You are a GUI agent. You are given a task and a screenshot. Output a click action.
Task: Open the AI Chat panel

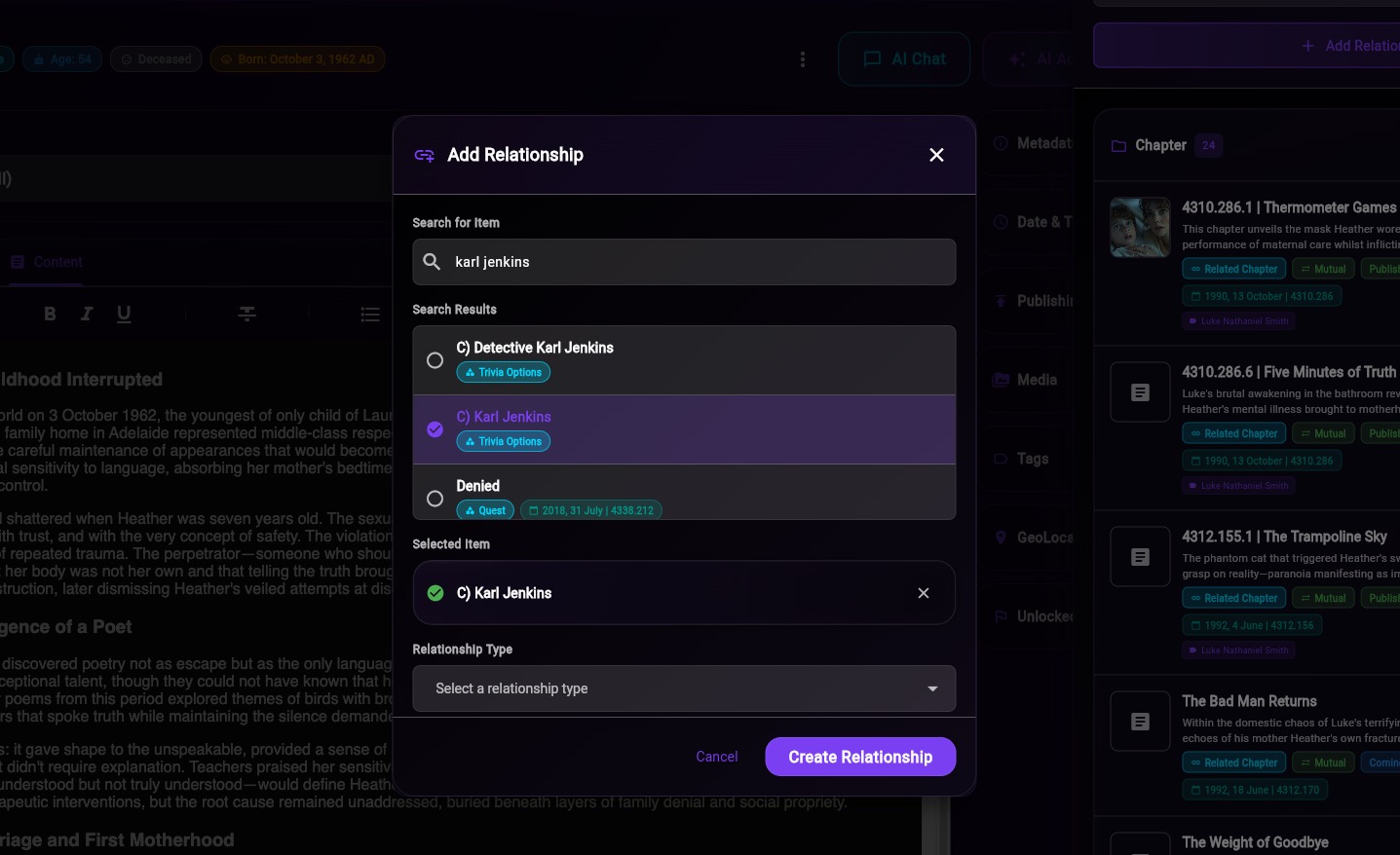coord(904,59)
